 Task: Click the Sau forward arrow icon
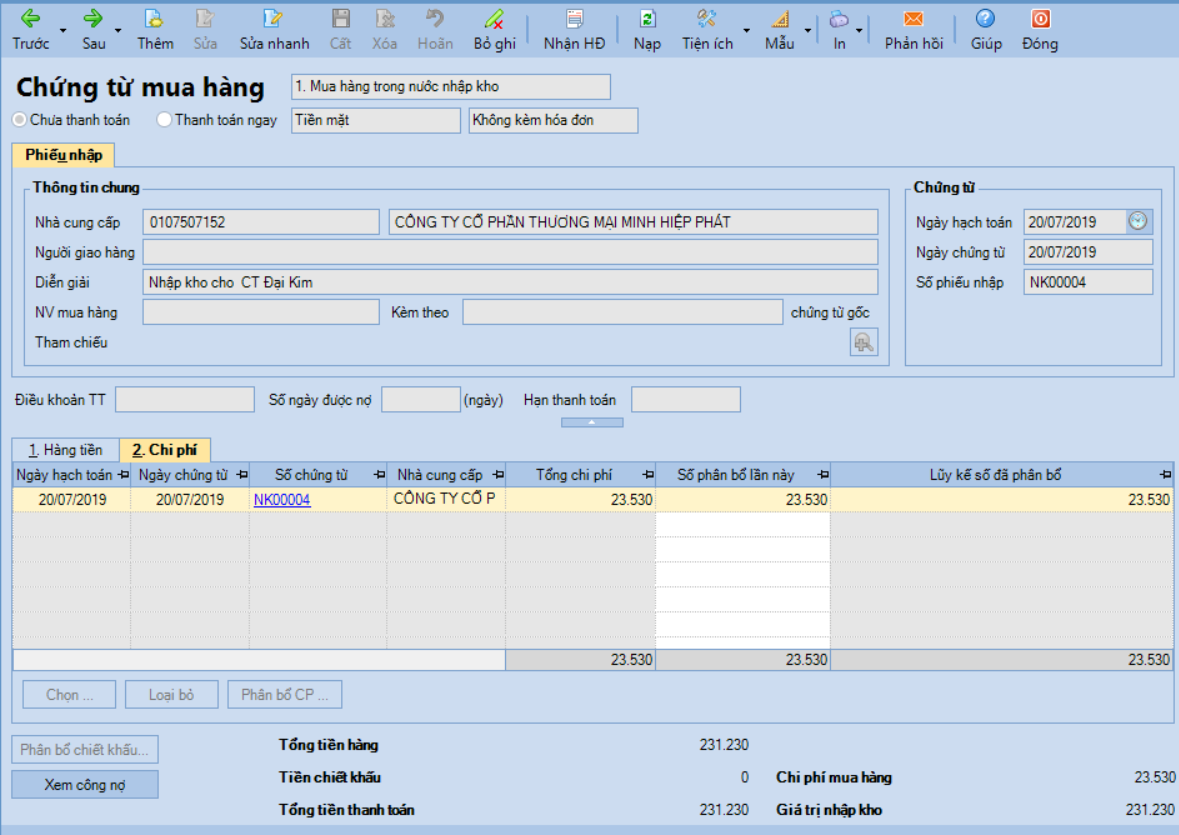(x=93, y=19)
